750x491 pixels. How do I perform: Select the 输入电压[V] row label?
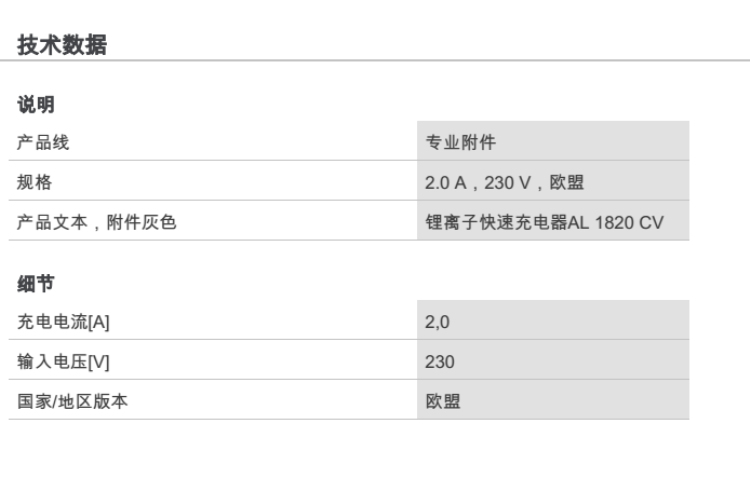coord(63,362)
